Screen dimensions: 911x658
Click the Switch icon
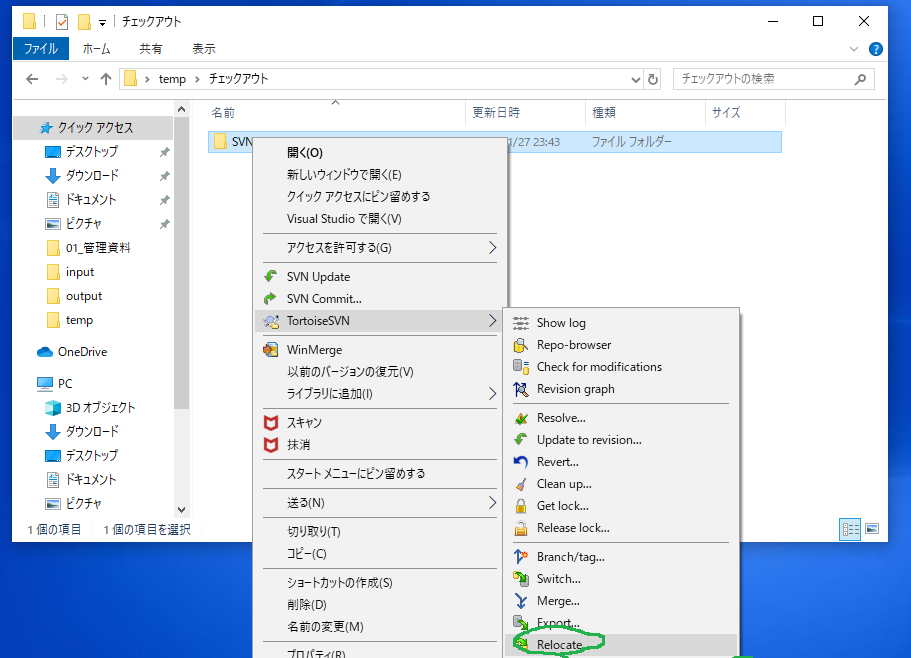521,579
